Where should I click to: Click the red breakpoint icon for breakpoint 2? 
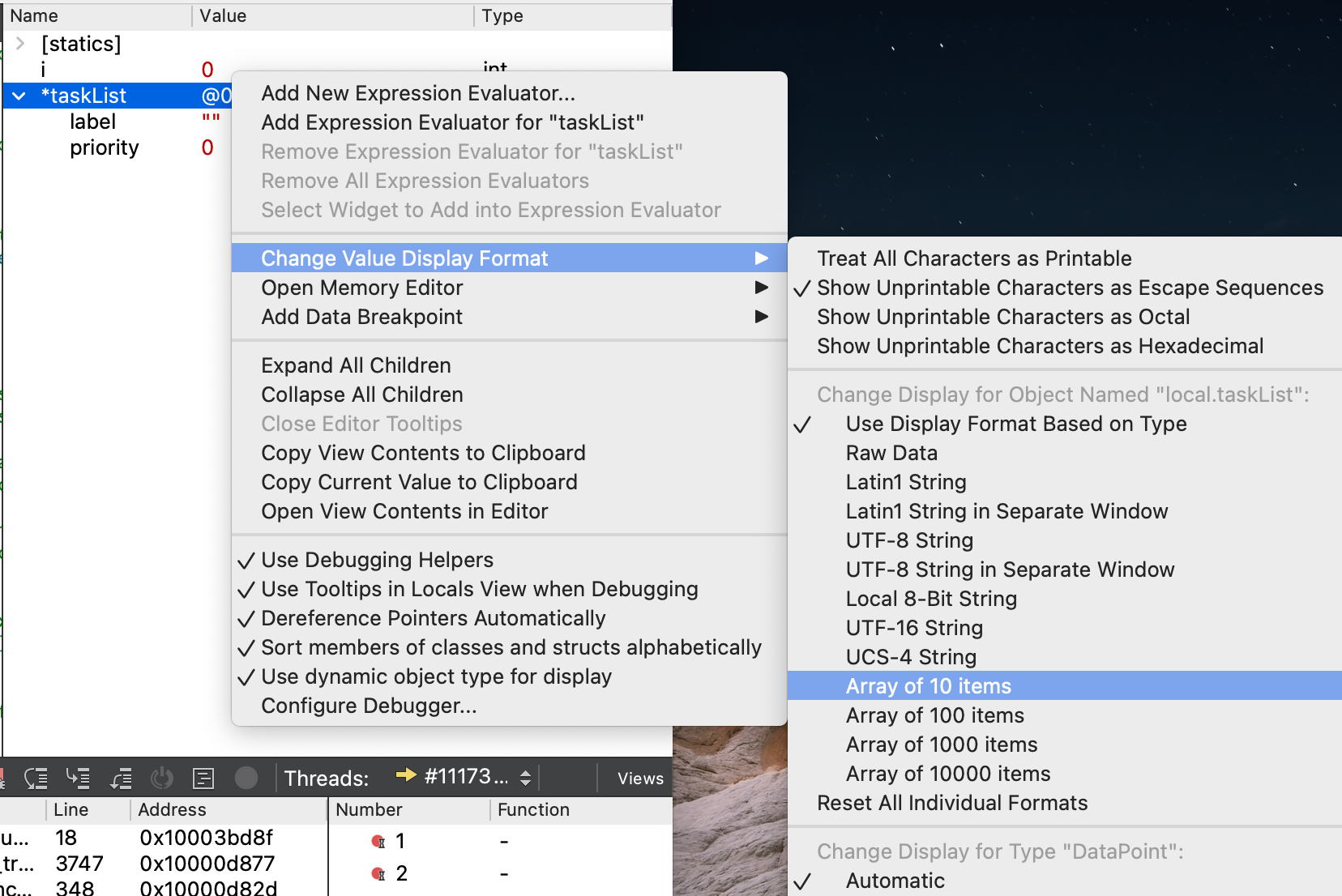379,873
